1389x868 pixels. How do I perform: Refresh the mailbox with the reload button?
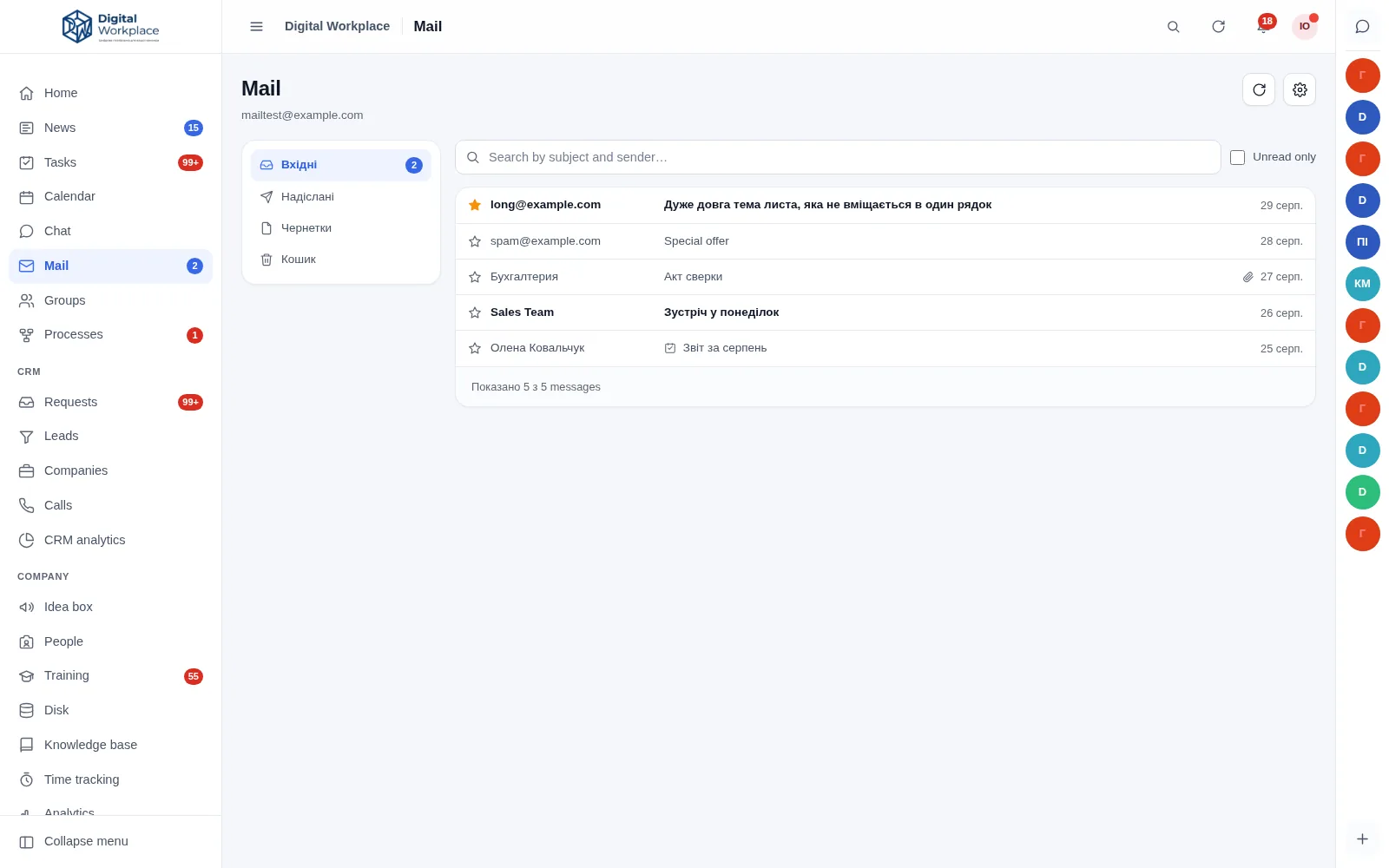point(1259,89)
